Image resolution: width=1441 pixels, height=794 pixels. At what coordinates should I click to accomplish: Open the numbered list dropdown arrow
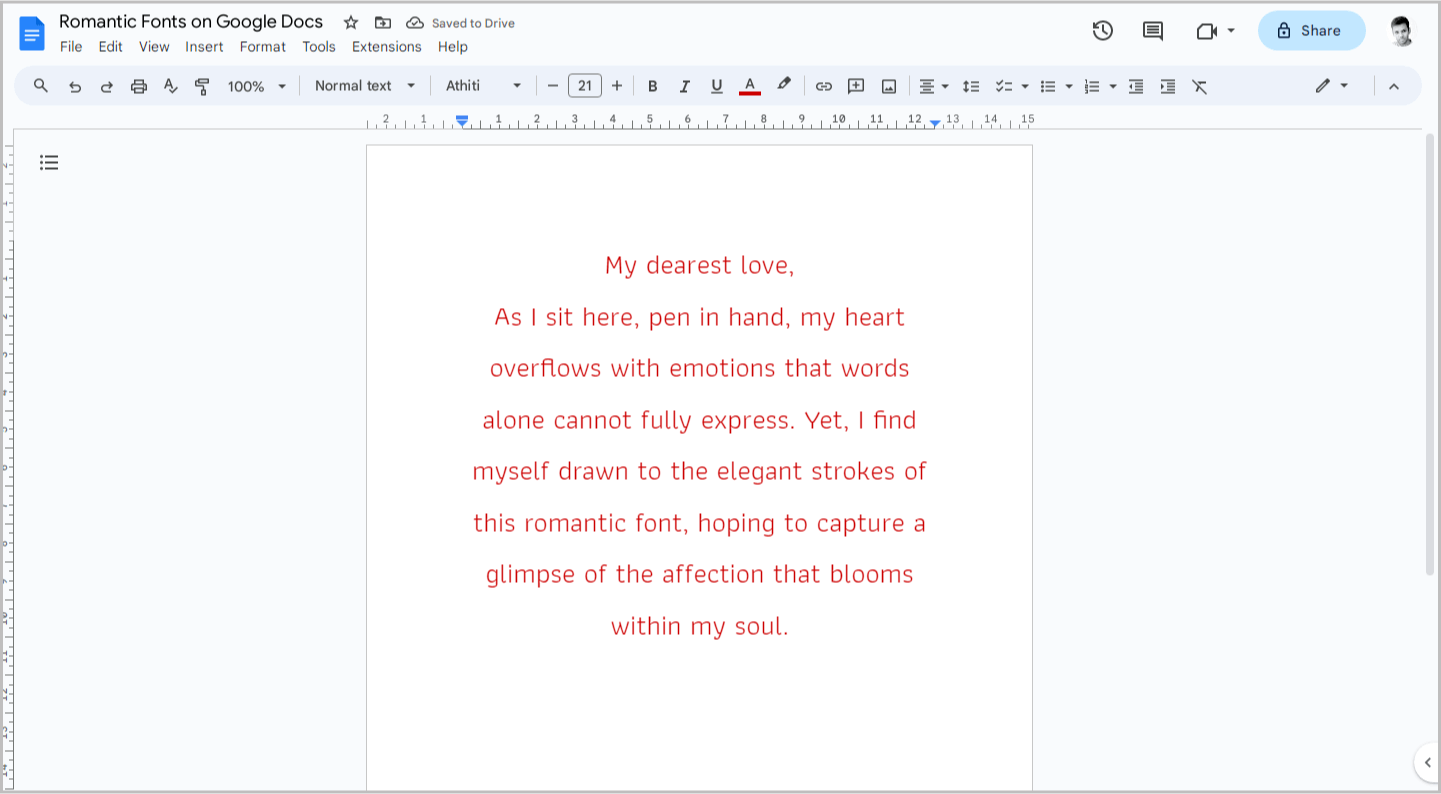pyautogui.click(x=1113, y=86)
